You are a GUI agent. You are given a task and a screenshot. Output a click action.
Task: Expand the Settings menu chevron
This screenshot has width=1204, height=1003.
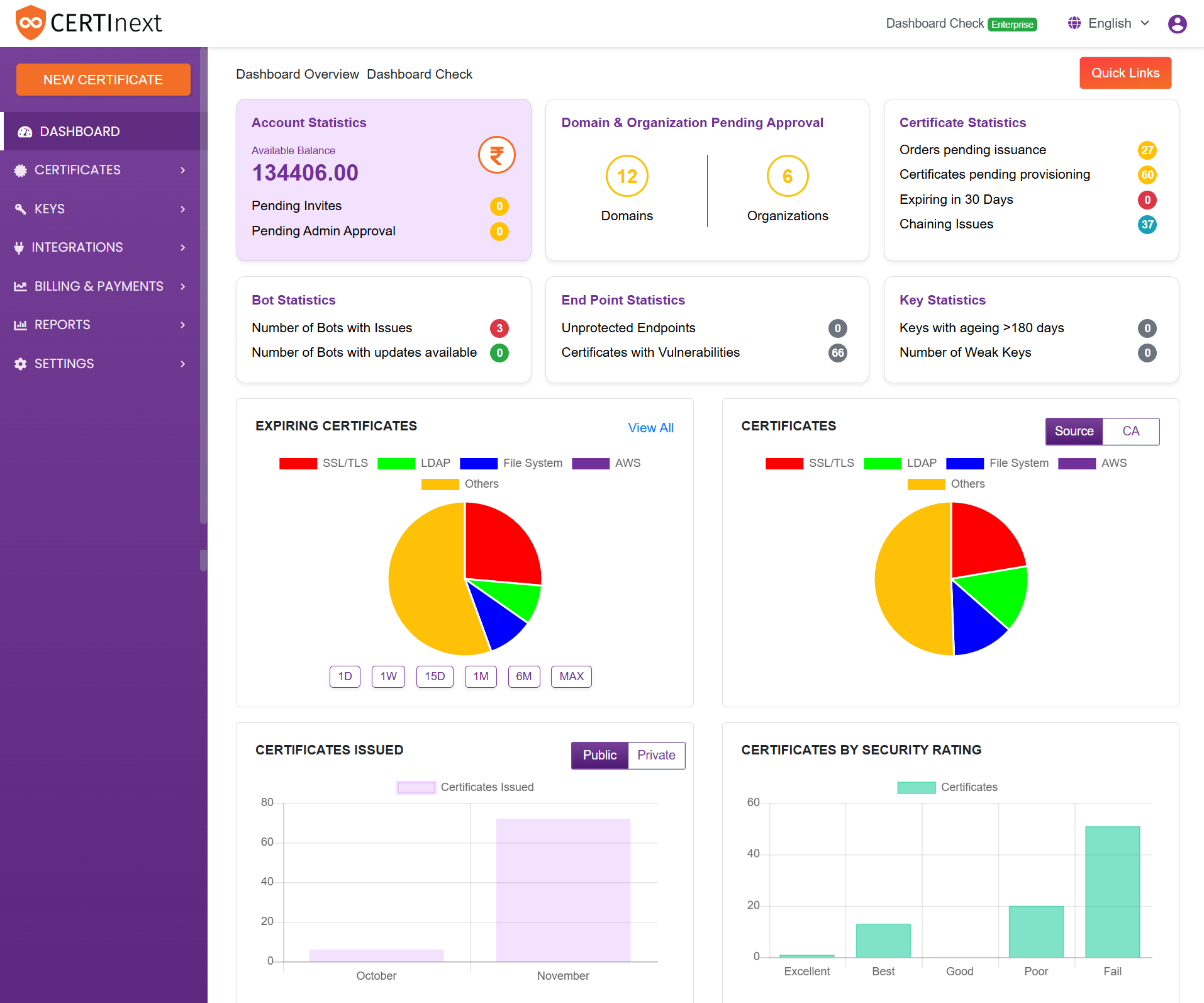(x=183, y=364)
